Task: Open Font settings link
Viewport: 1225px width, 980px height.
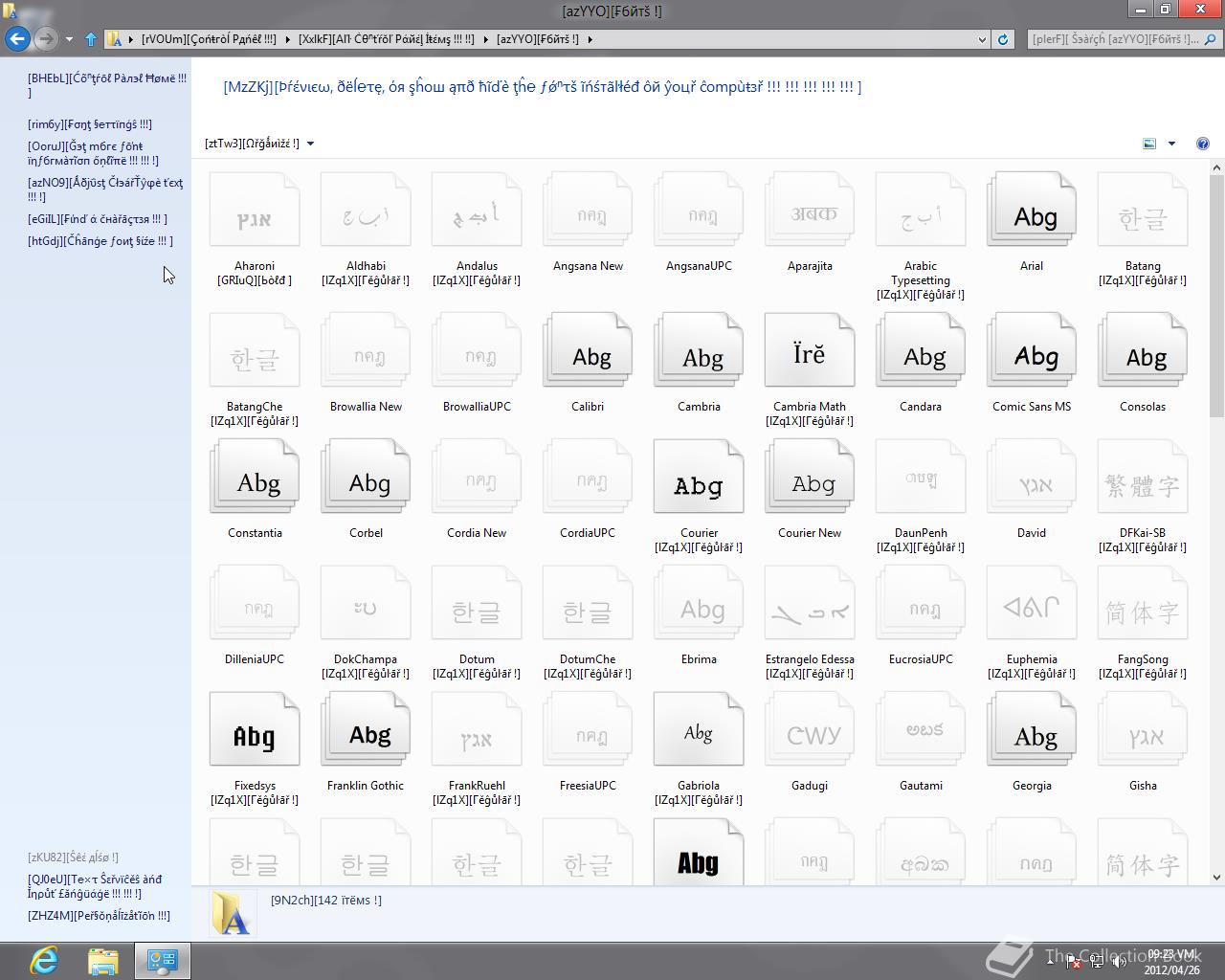Action: click(90, 124)
